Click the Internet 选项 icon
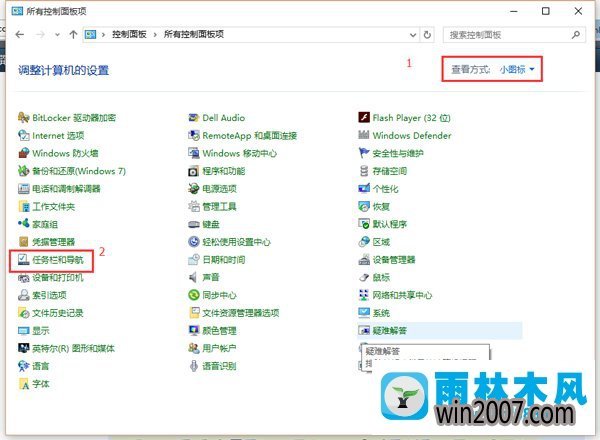Screen dimensions: 600x440 pos(24,135)
